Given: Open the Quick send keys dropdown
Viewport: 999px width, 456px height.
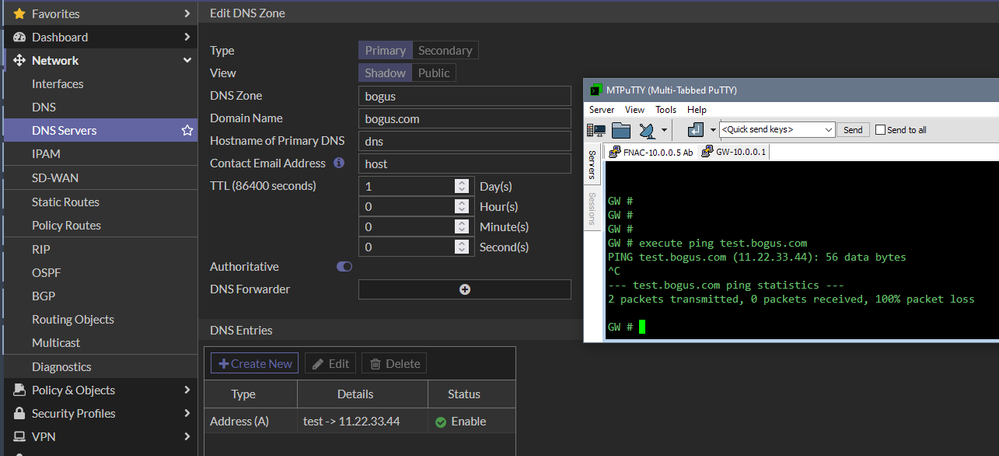Looking at the screenshot, I should pyautogui.click(x=828, y=130).
